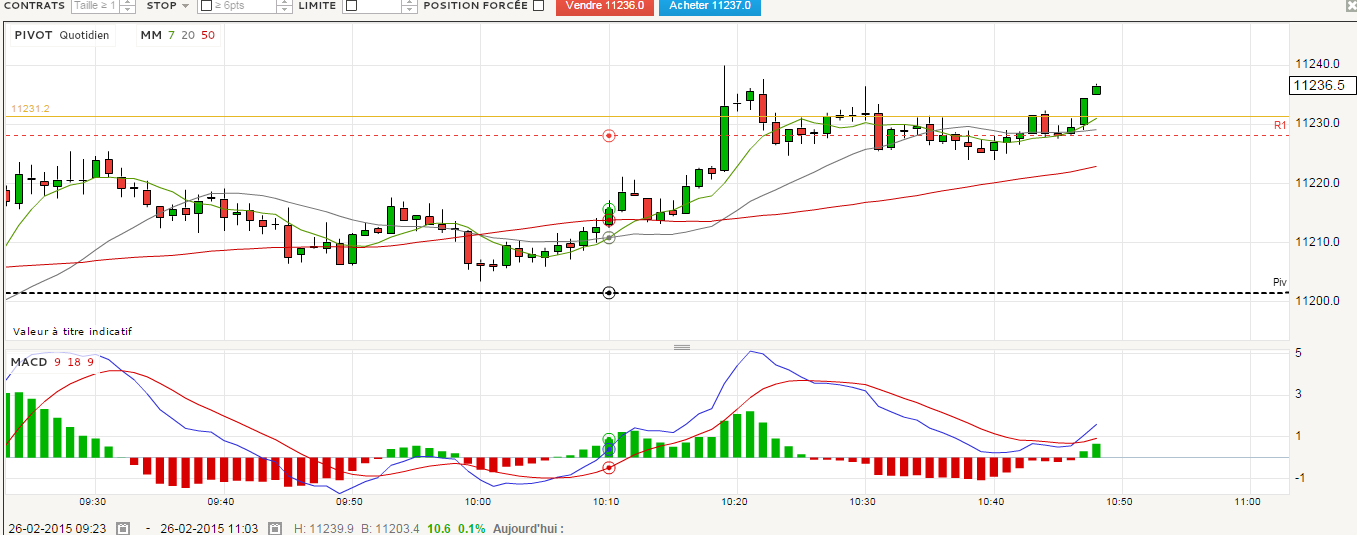
Task: Tick the Position forcée checkbox
Action: pos(538,6)
